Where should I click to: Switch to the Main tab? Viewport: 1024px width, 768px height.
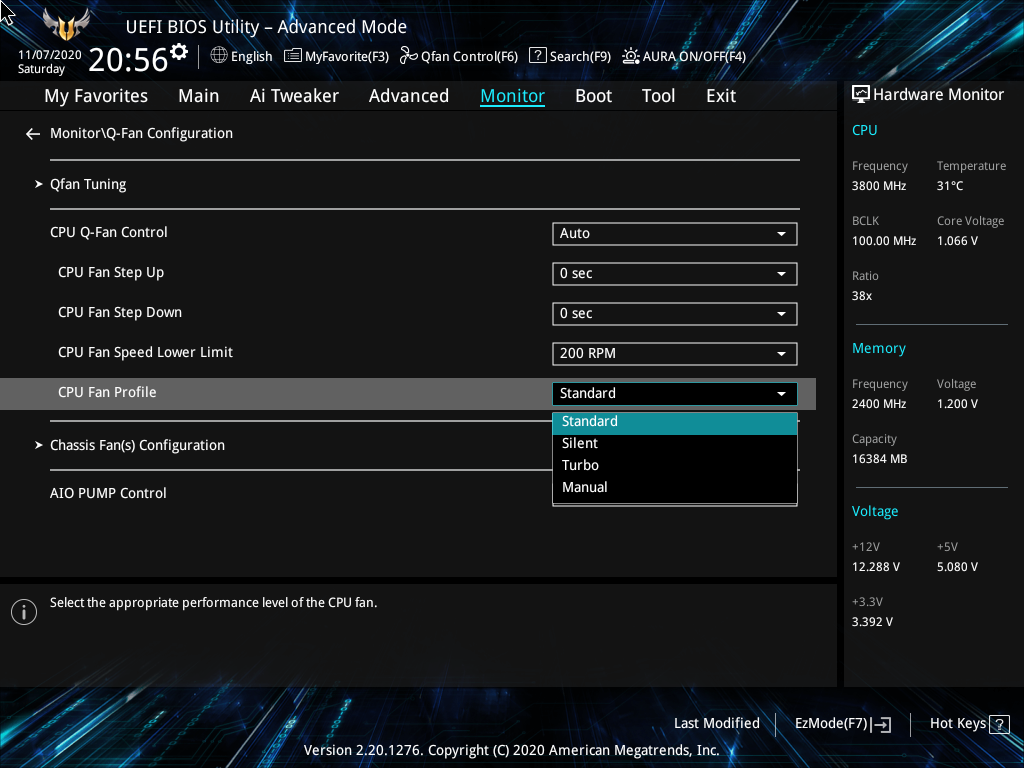click(199, 96)
